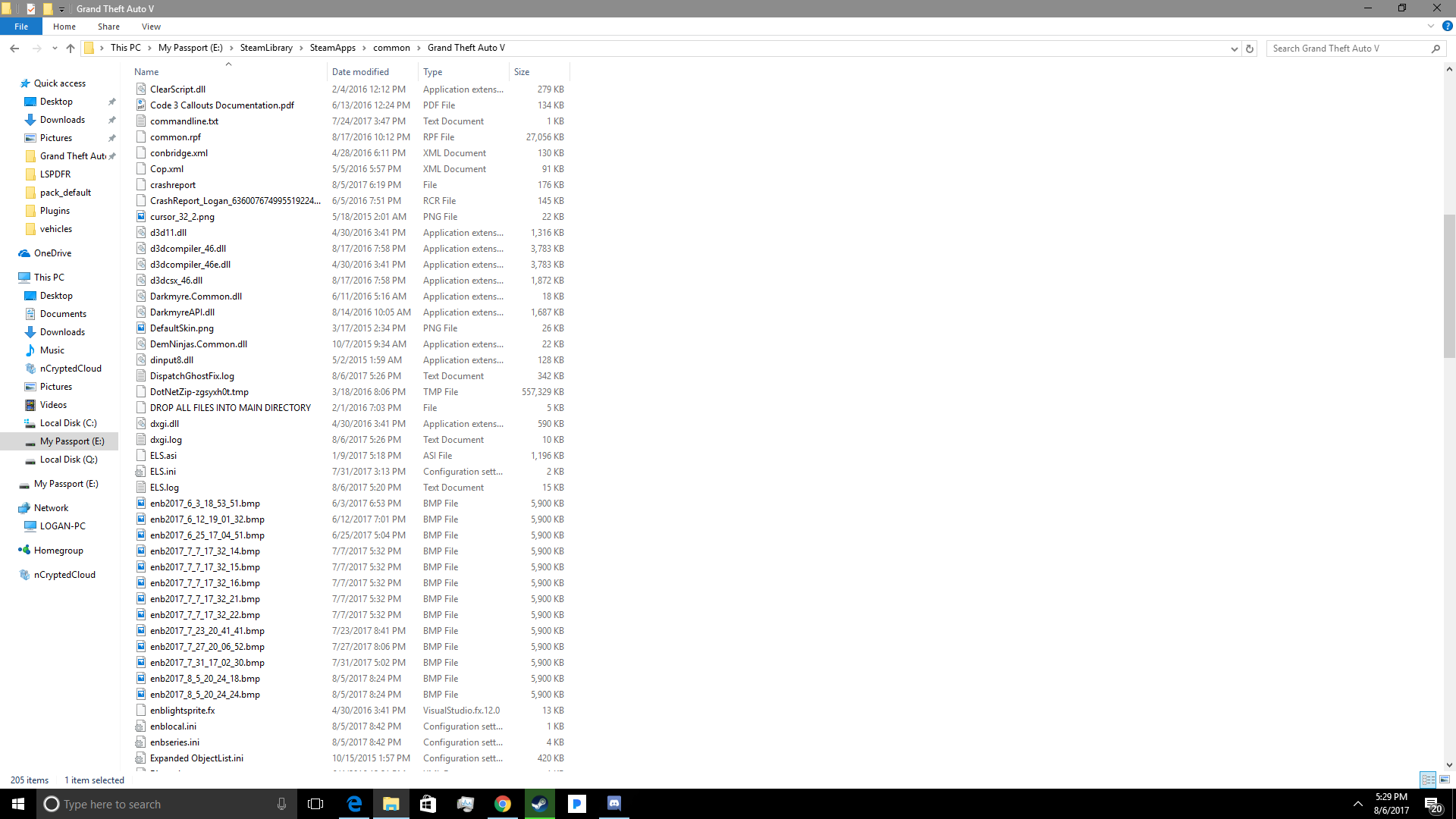The height and width of the screenshot is (819, 1456).
Task: Go up one folder with Up arrow
Action: click(71, 48)
